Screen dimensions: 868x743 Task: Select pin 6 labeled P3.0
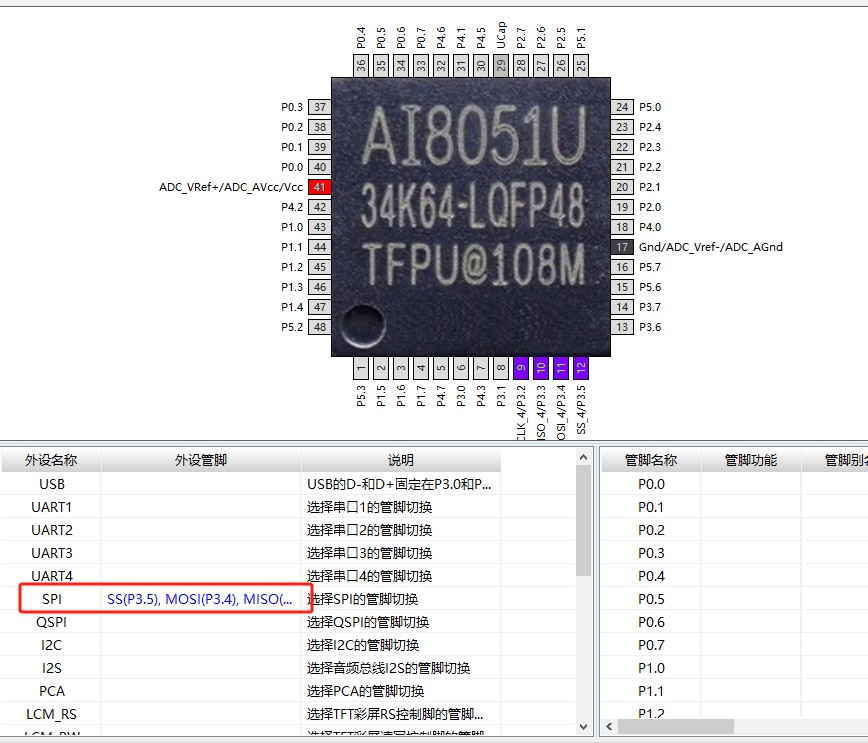pos(461,368)
